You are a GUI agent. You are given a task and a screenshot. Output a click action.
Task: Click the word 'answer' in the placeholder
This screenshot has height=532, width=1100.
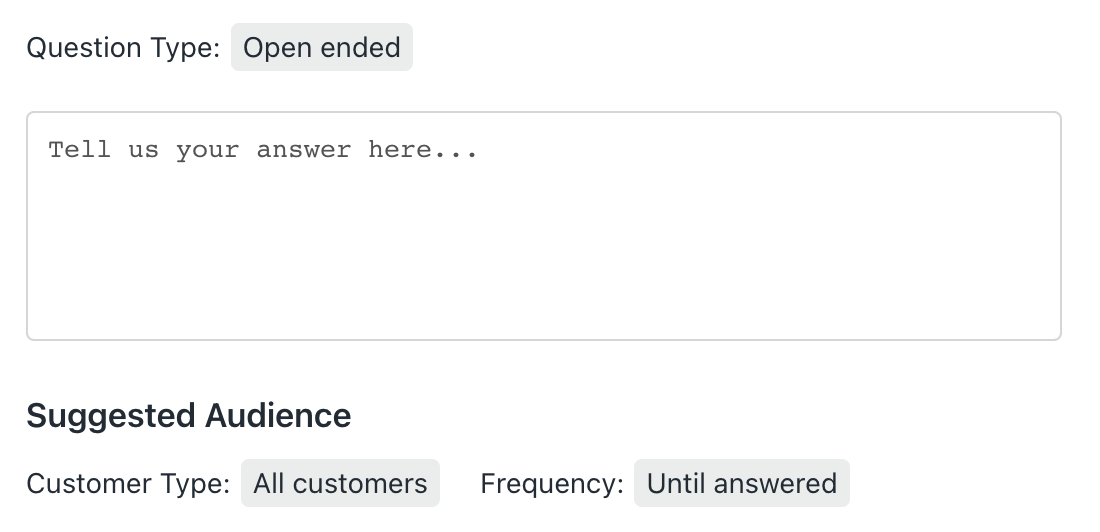(x=303, y=150)
